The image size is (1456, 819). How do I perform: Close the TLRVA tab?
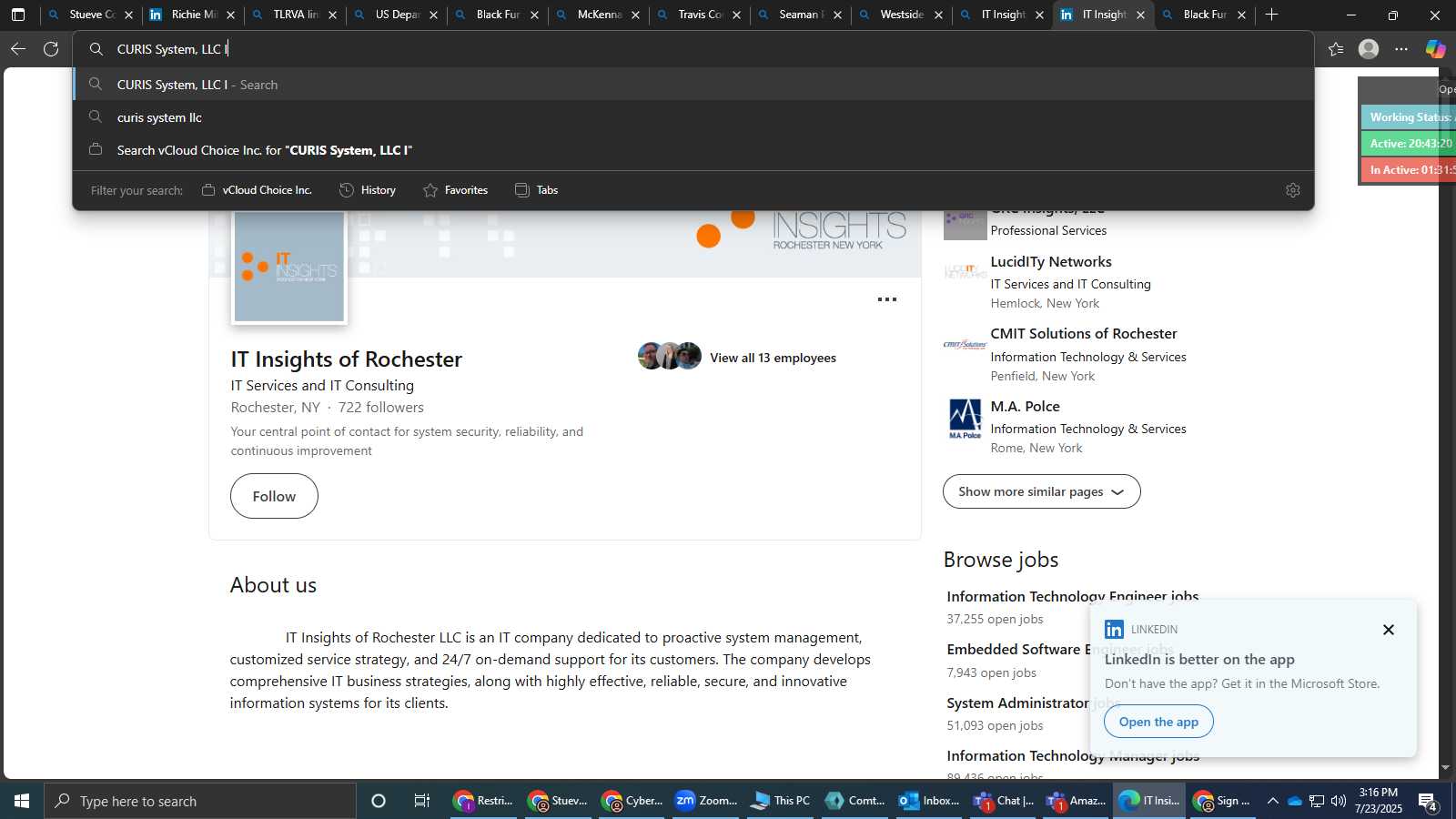click(x=332, y=15)
